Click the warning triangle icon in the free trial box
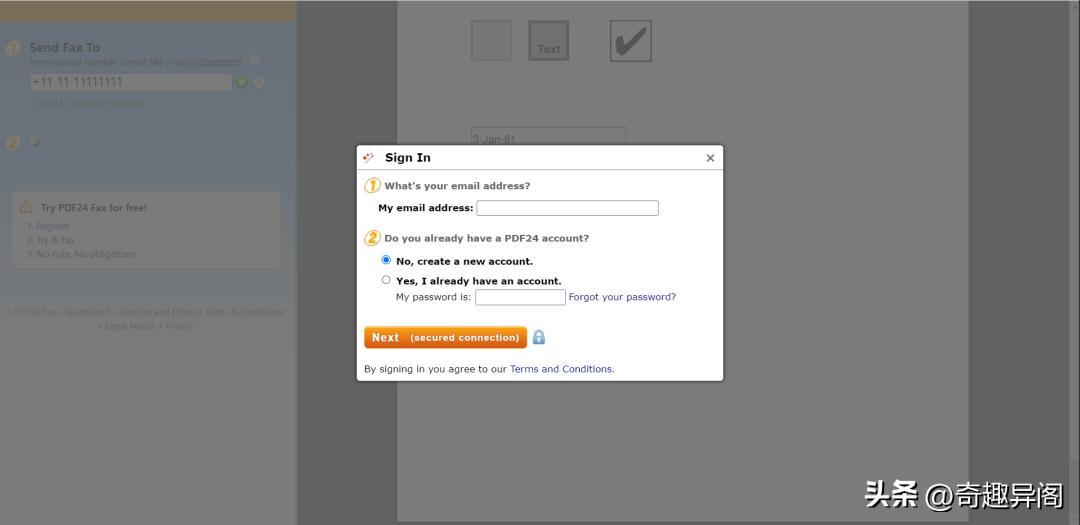1080x525 pixels. (26, 207)
